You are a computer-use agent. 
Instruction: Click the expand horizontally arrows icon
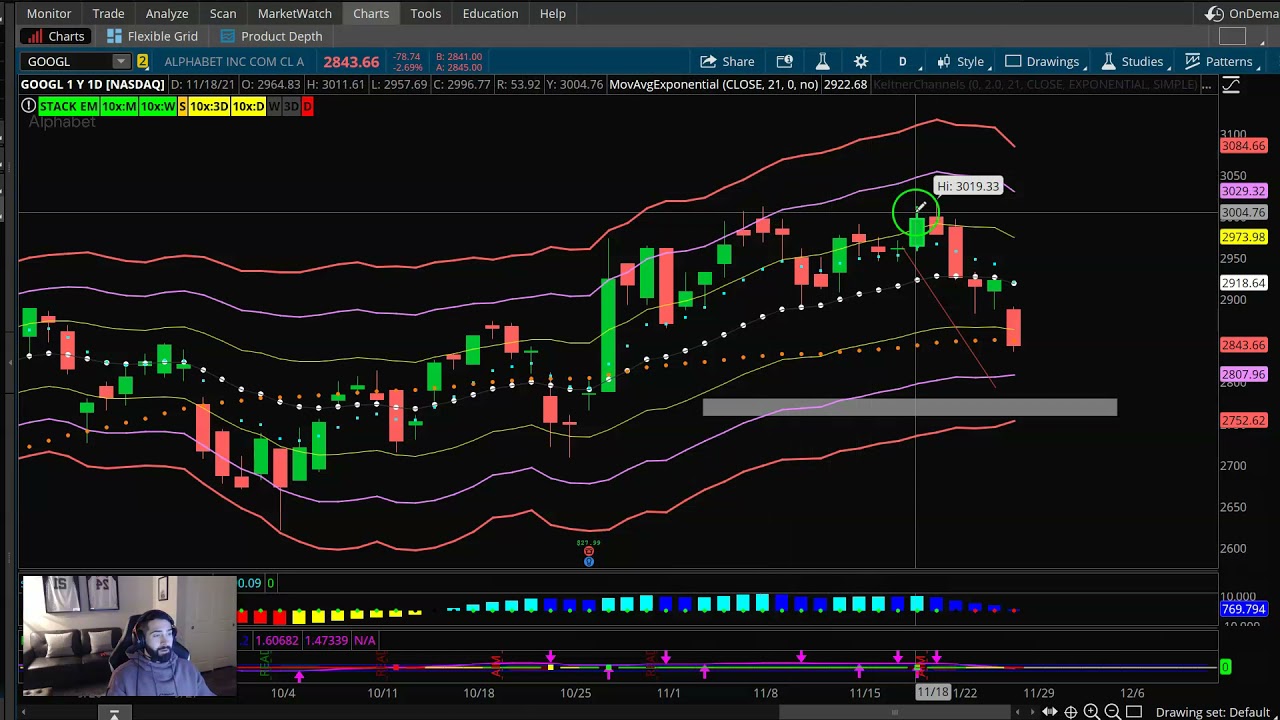[x=1050, y=712]
